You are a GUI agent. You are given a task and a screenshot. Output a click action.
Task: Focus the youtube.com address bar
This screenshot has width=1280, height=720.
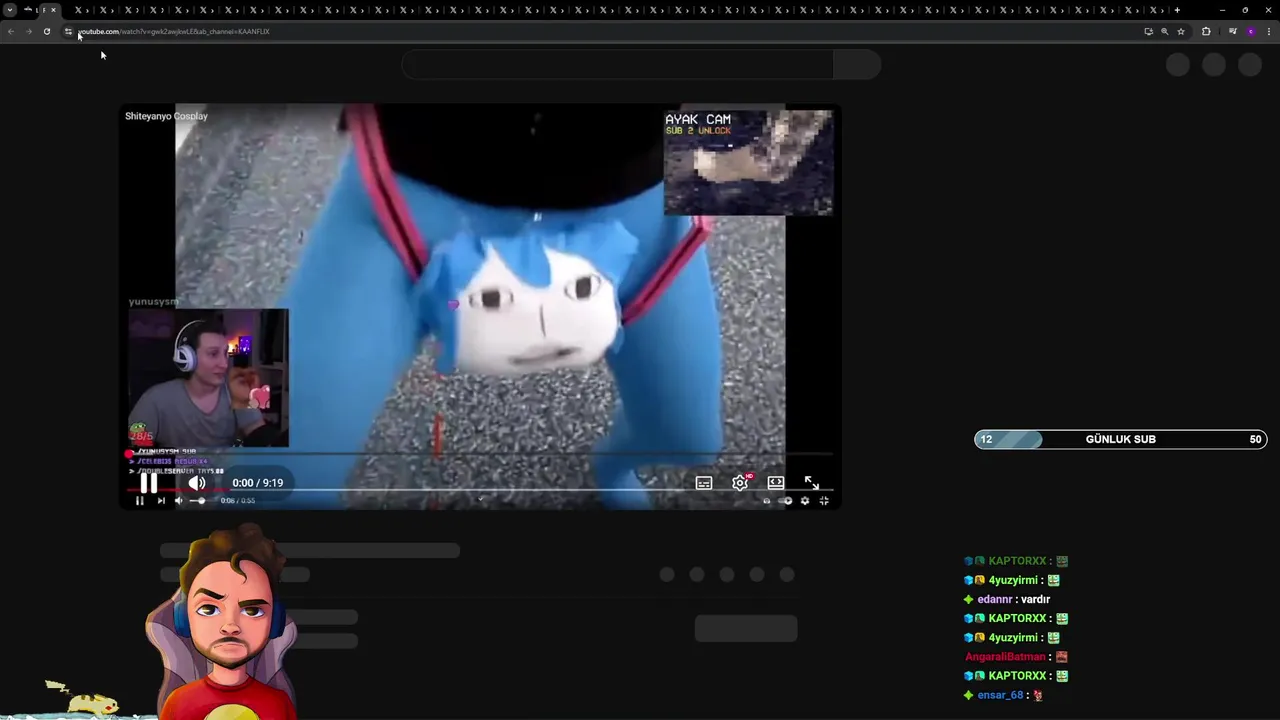tap(600, 31)
